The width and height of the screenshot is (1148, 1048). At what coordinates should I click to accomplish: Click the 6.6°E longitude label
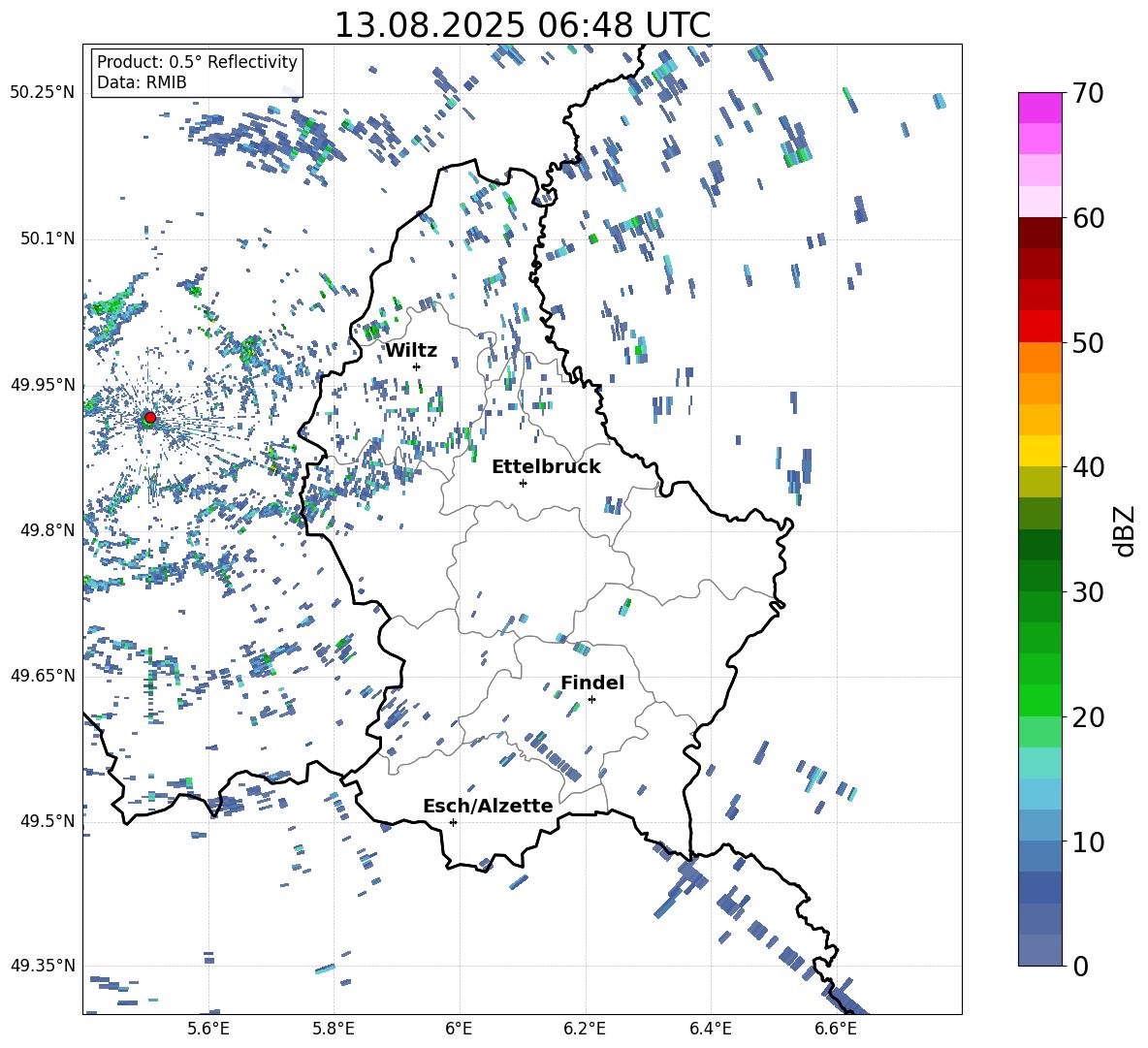[836, 1029]
